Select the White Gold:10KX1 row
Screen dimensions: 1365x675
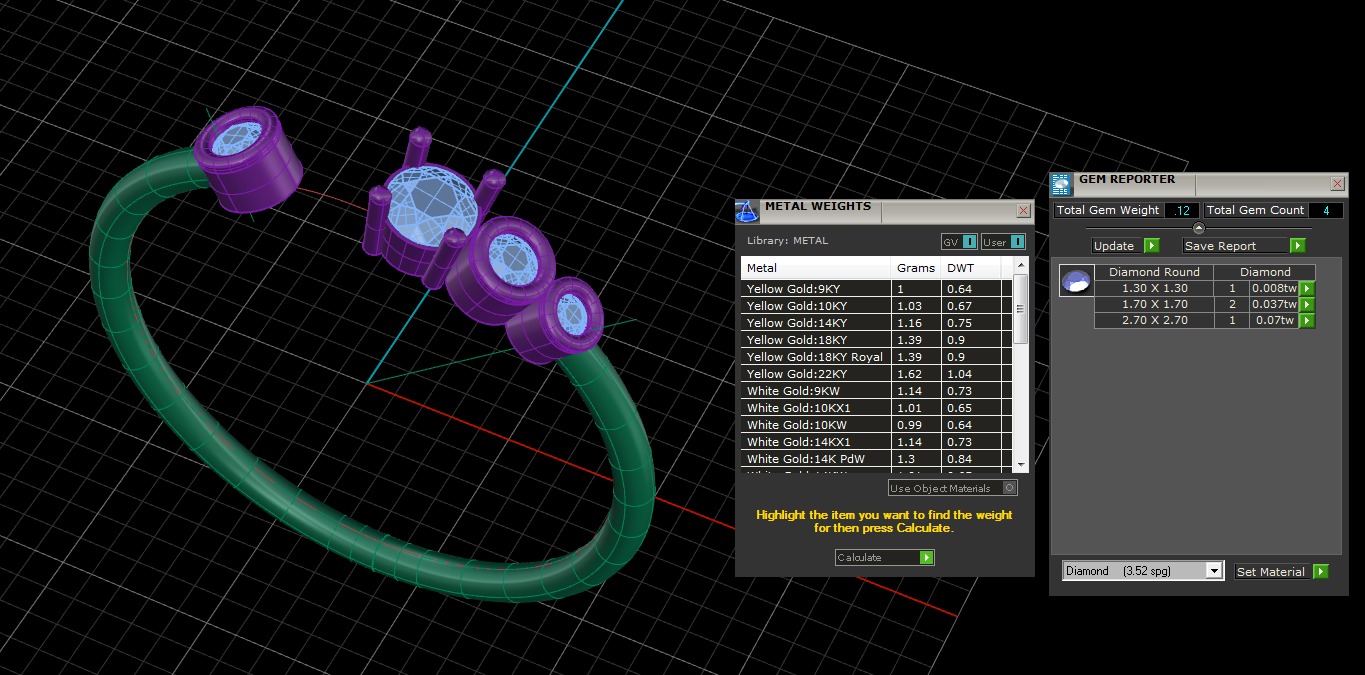coord(877,408)
